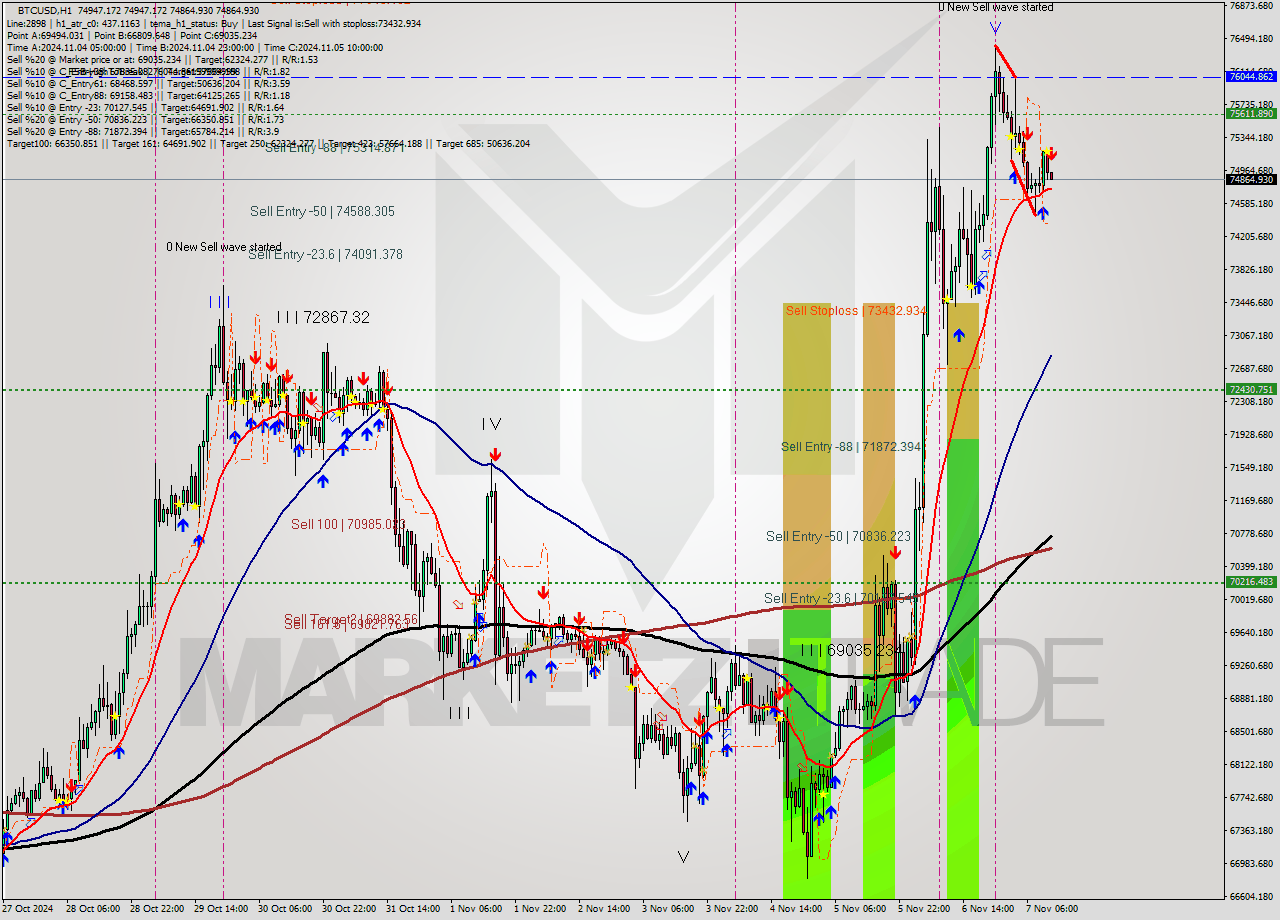Click the 71928.680 price axis value
The height and width of the screenshot is (920, 1280).
pos(1251,434)
